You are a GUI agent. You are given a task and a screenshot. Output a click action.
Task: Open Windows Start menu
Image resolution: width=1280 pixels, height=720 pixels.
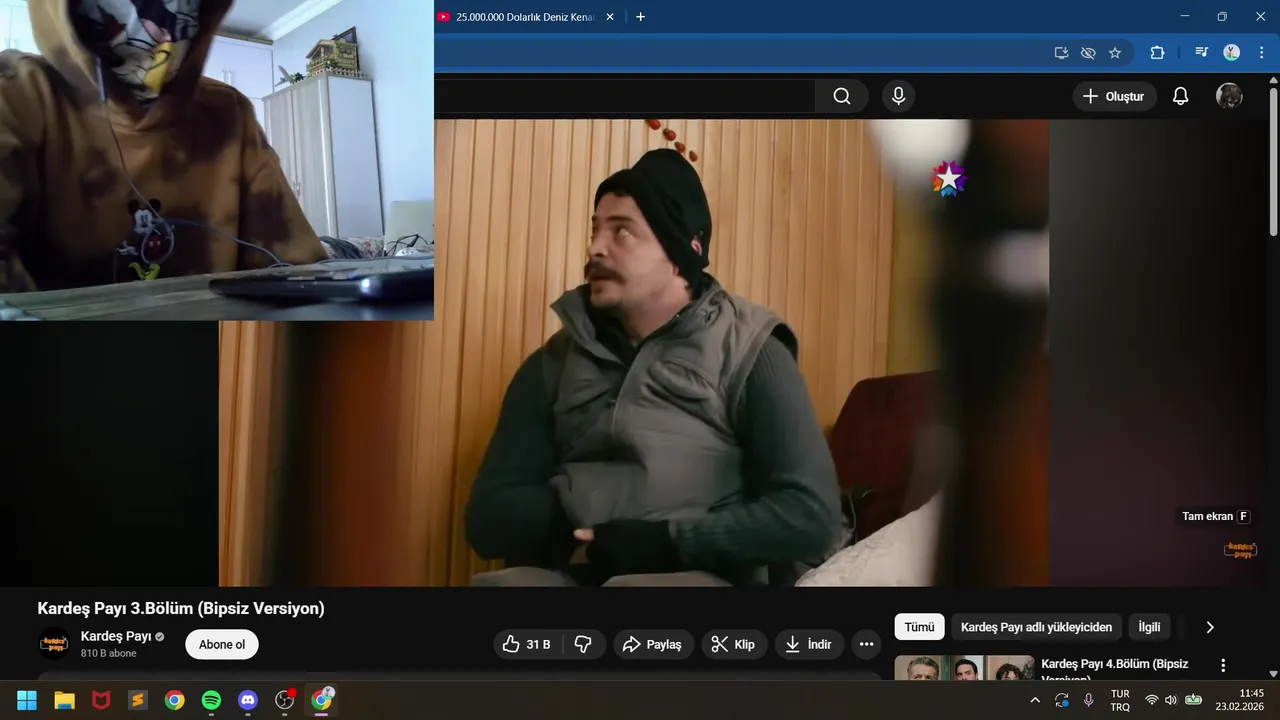pyautogui.click(x=27, y=700)
